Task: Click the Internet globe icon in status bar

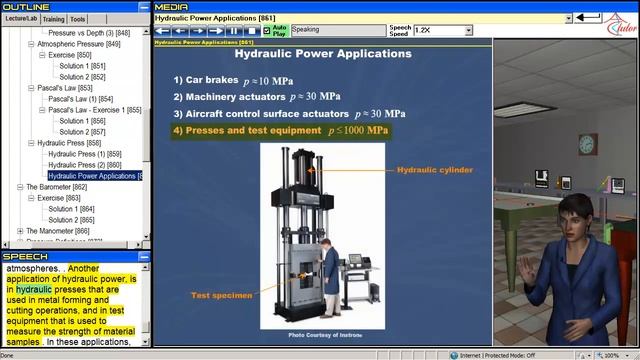Action: tap(454, 356)
